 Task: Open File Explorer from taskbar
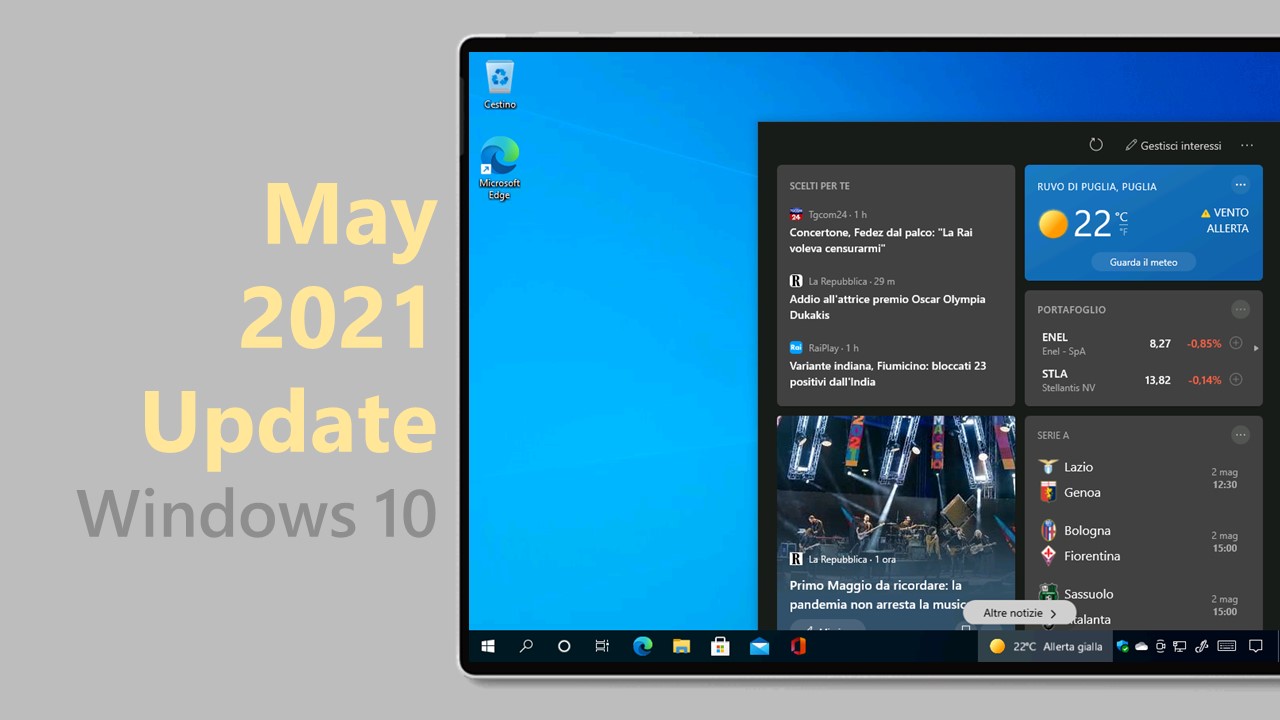pyautogui.click(x=681, y=646)
